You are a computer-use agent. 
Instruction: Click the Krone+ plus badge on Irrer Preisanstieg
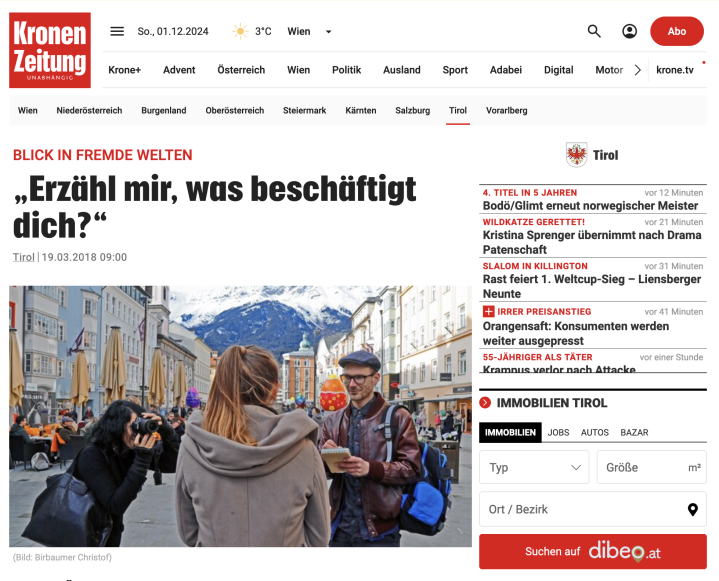click(488, 312)
